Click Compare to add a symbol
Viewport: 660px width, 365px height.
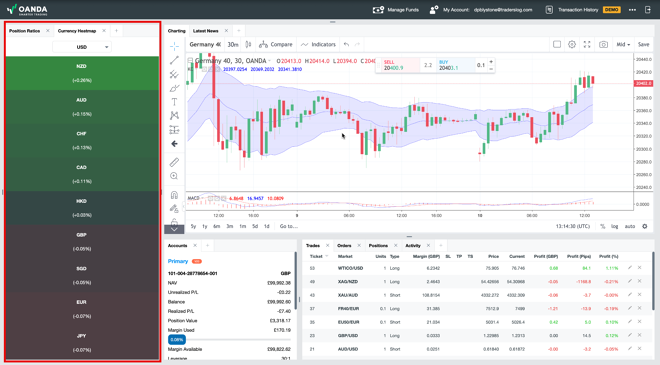(x=276, y=44)
